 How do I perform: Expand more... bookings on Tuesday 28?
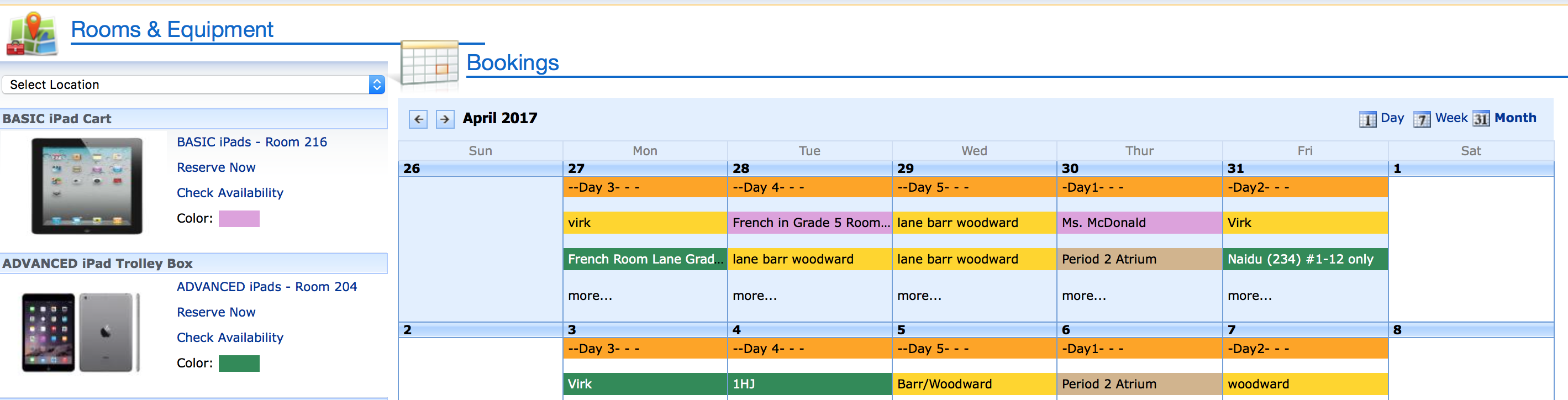click(x=755, y=296)
